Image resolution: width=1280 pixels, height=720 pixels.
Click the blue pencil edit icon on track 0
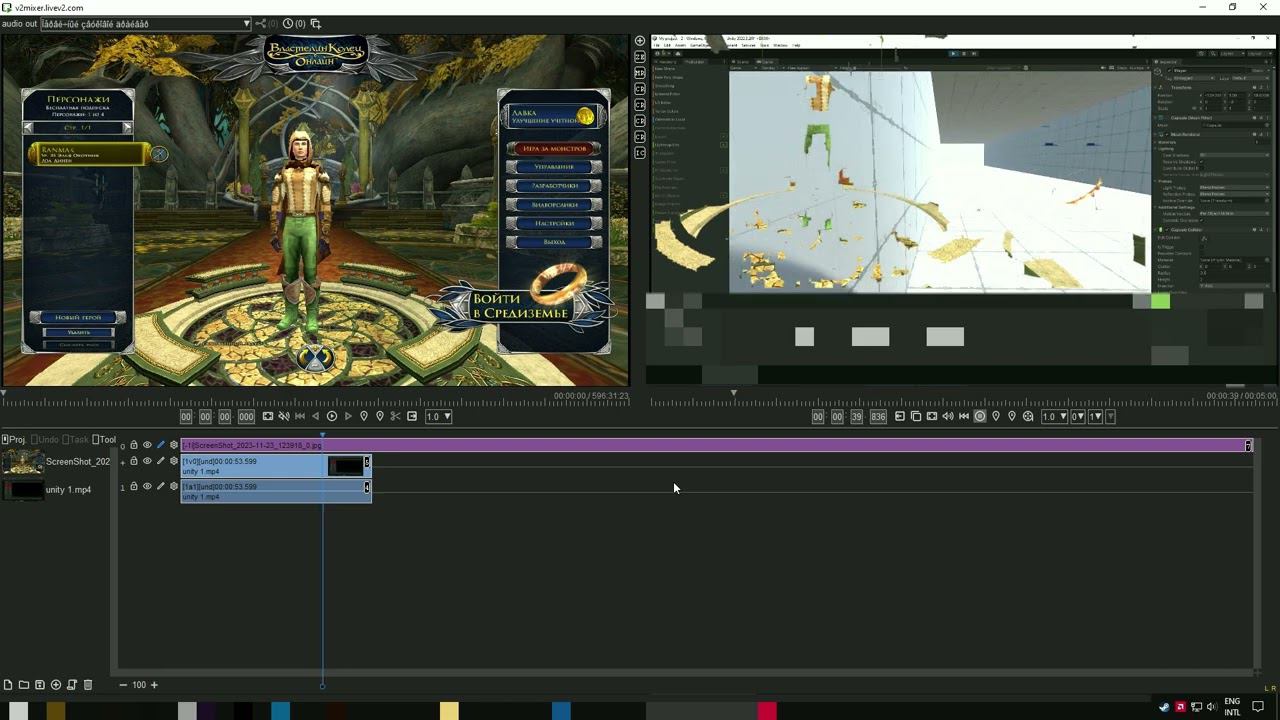pyautogui.click(x=160, y=445)
